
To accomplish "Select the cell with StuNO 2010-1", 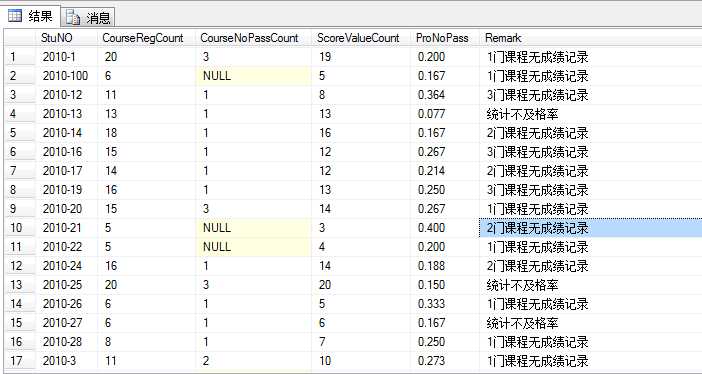I will click(67, 57).
